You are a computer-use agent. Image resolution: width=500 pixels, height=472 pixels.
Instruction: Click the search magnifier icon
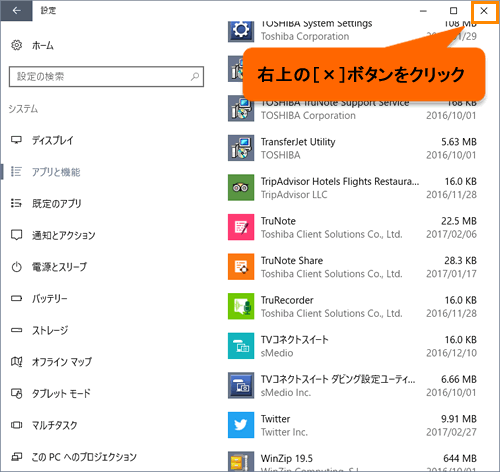(x=195, y=77)
